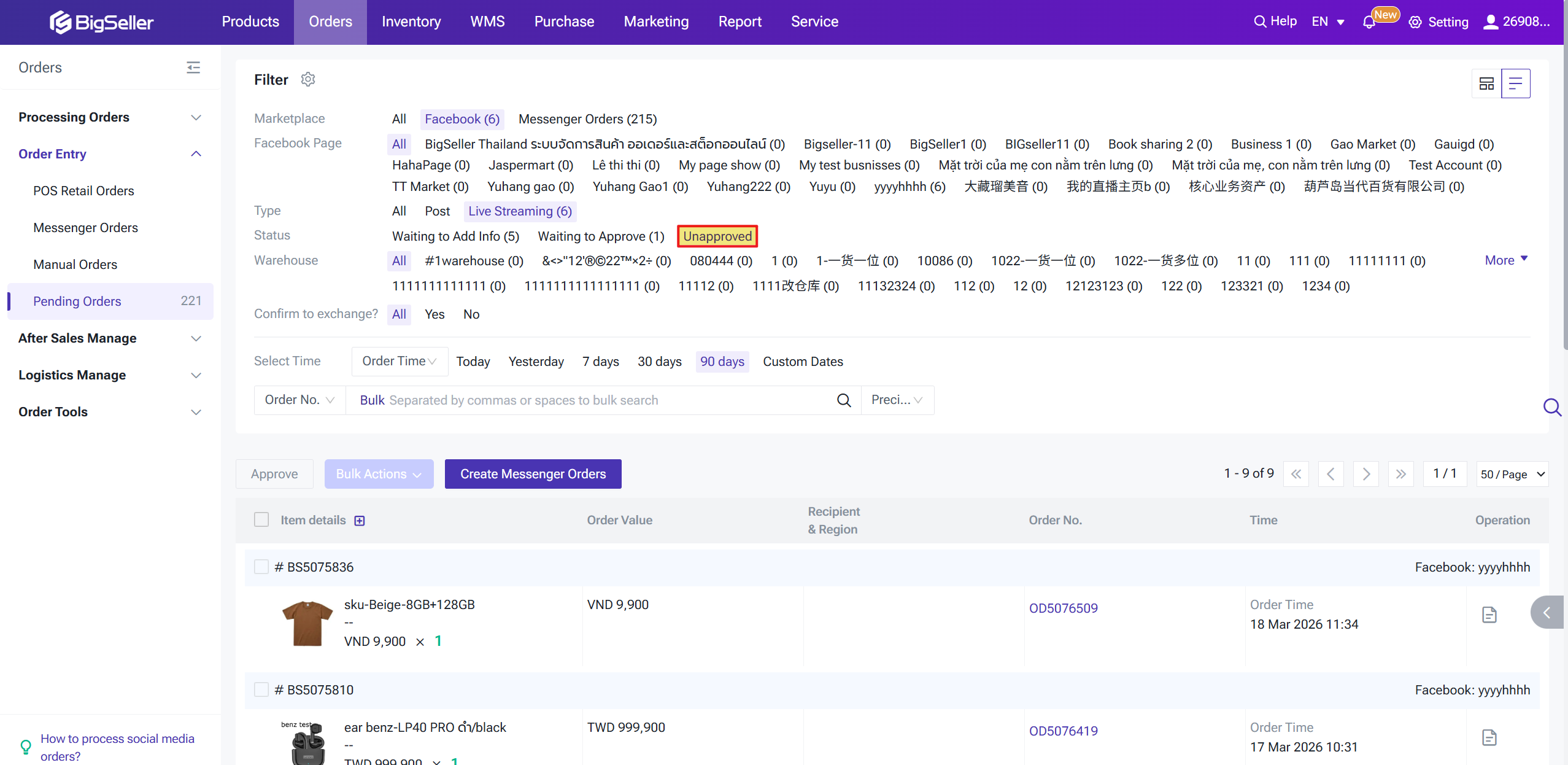The height and width of the screenshot is (765, 1568).
Task: Open the notifications bell icon
Action: (1369, 22)
